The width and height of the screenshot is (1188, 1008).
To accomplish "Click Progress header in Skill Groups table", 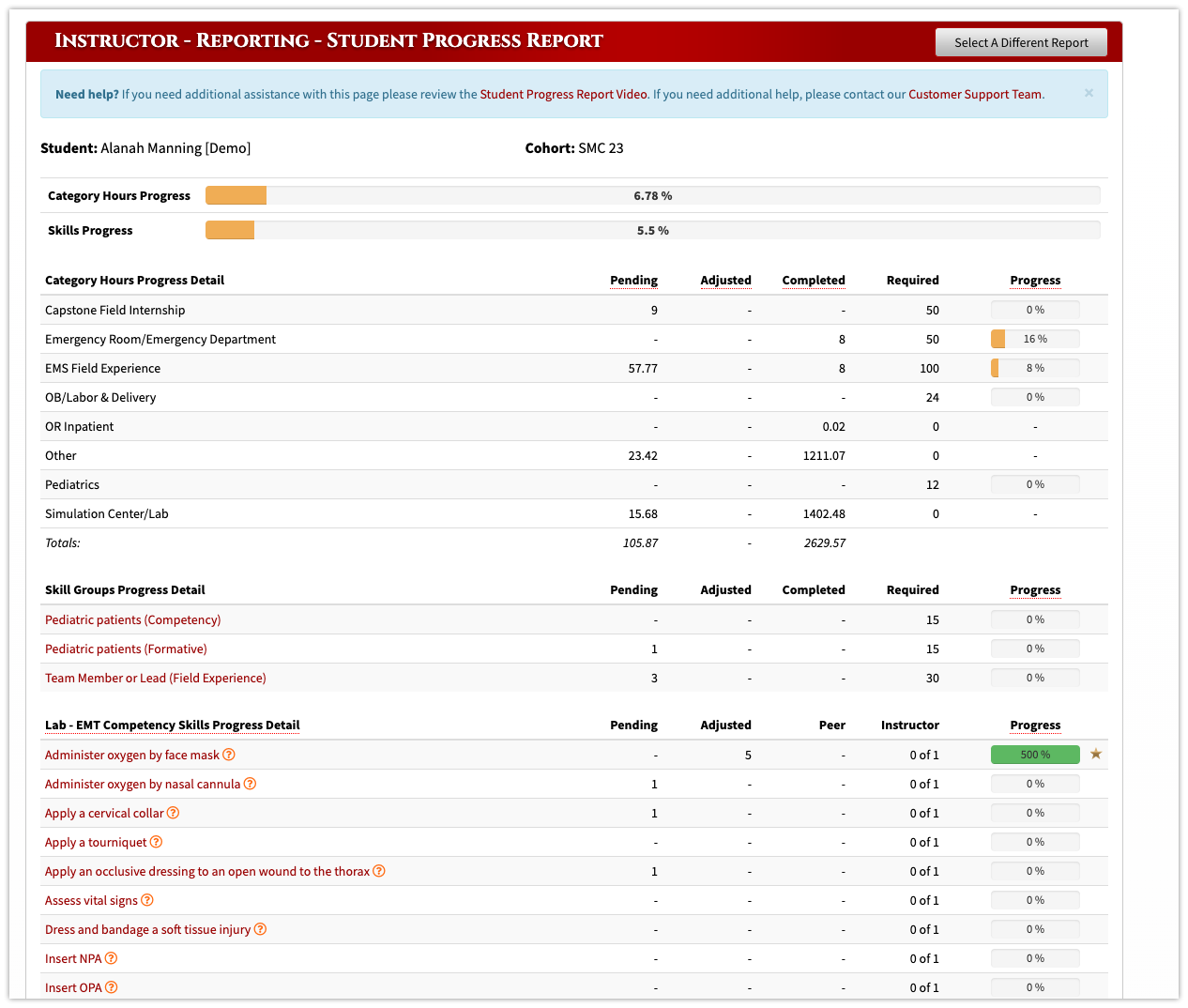I will point(1035,589).
